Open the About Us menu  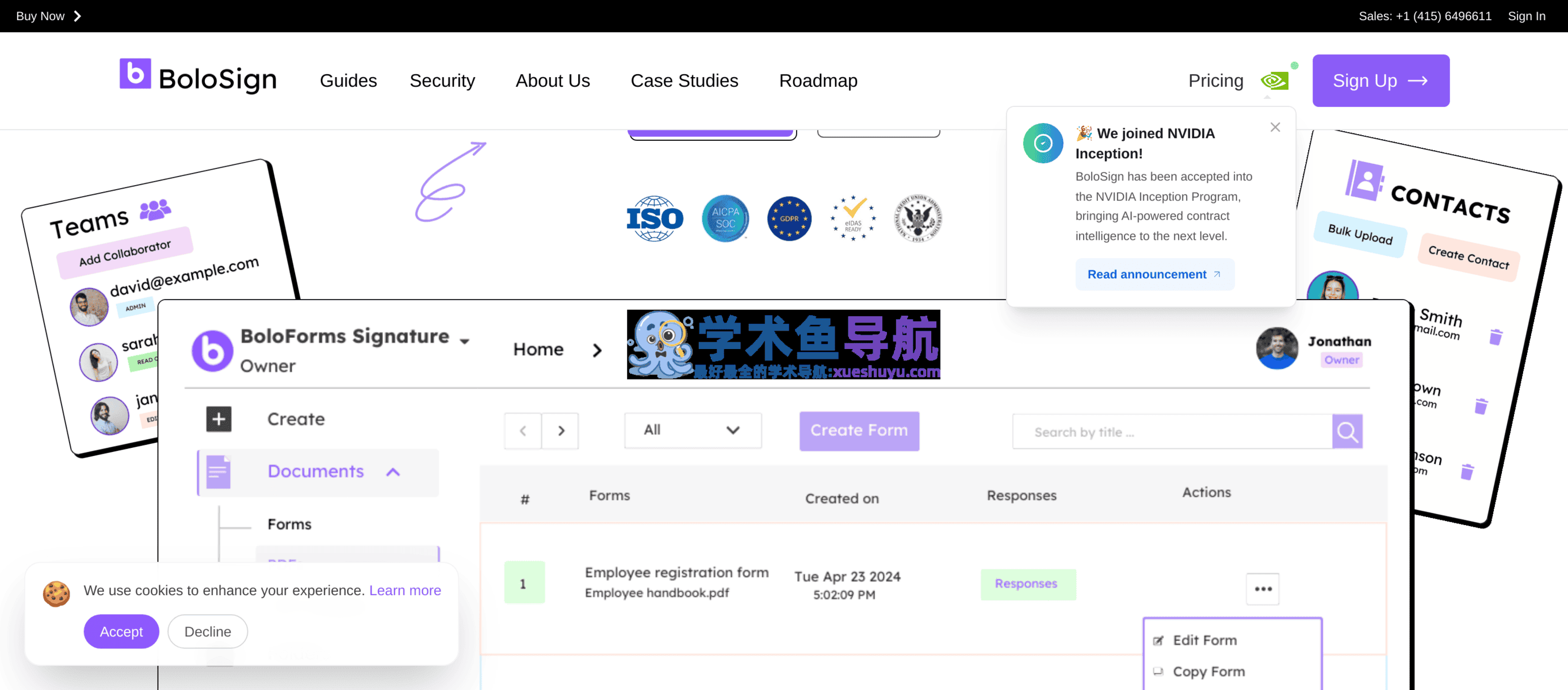[x=553, y=80]
